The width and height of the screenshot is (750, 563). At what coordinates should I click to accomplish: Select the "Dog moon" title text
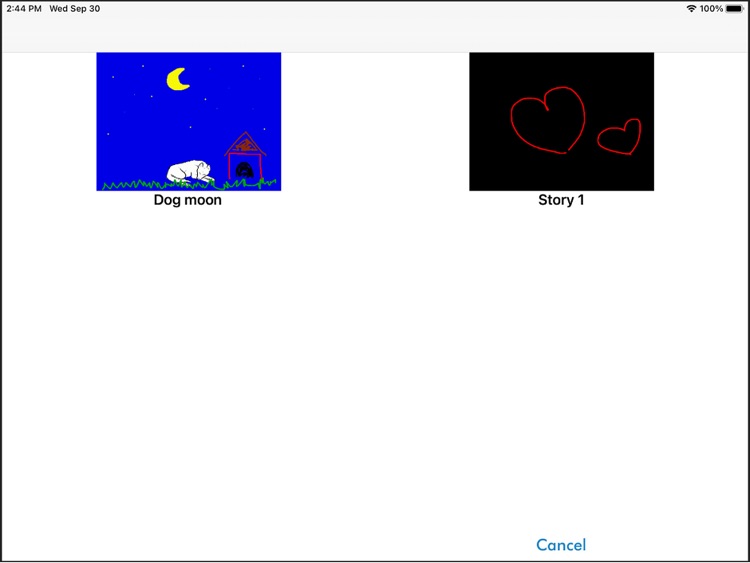tap(188, 200)
